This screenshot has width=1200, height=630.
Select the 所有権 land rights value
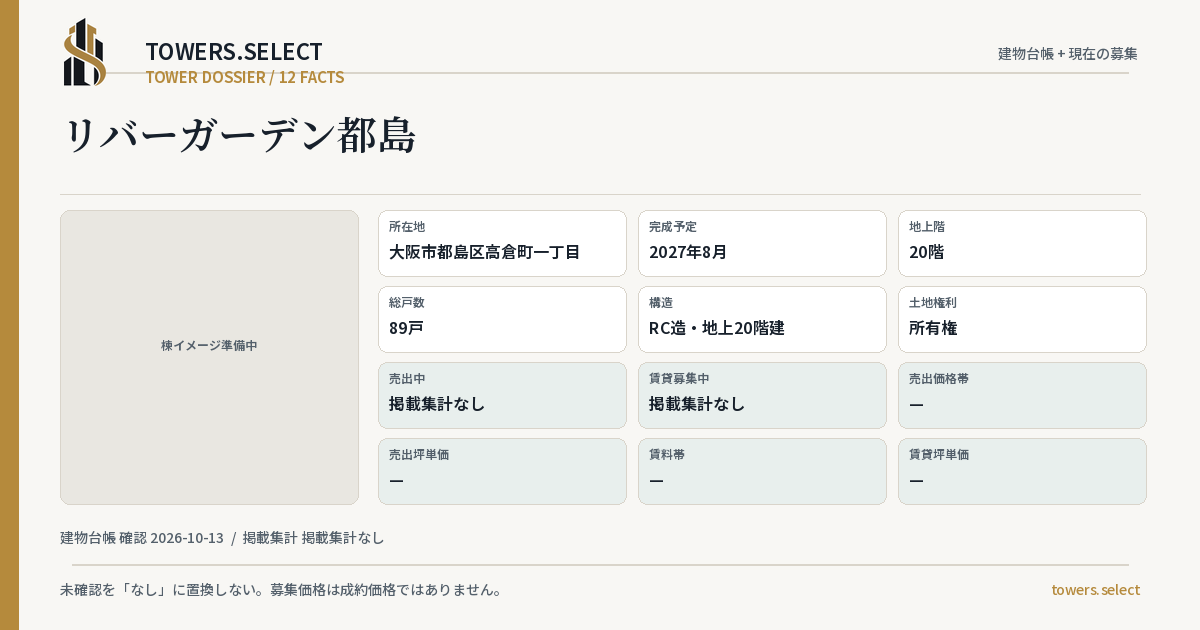tap(933, 328)
